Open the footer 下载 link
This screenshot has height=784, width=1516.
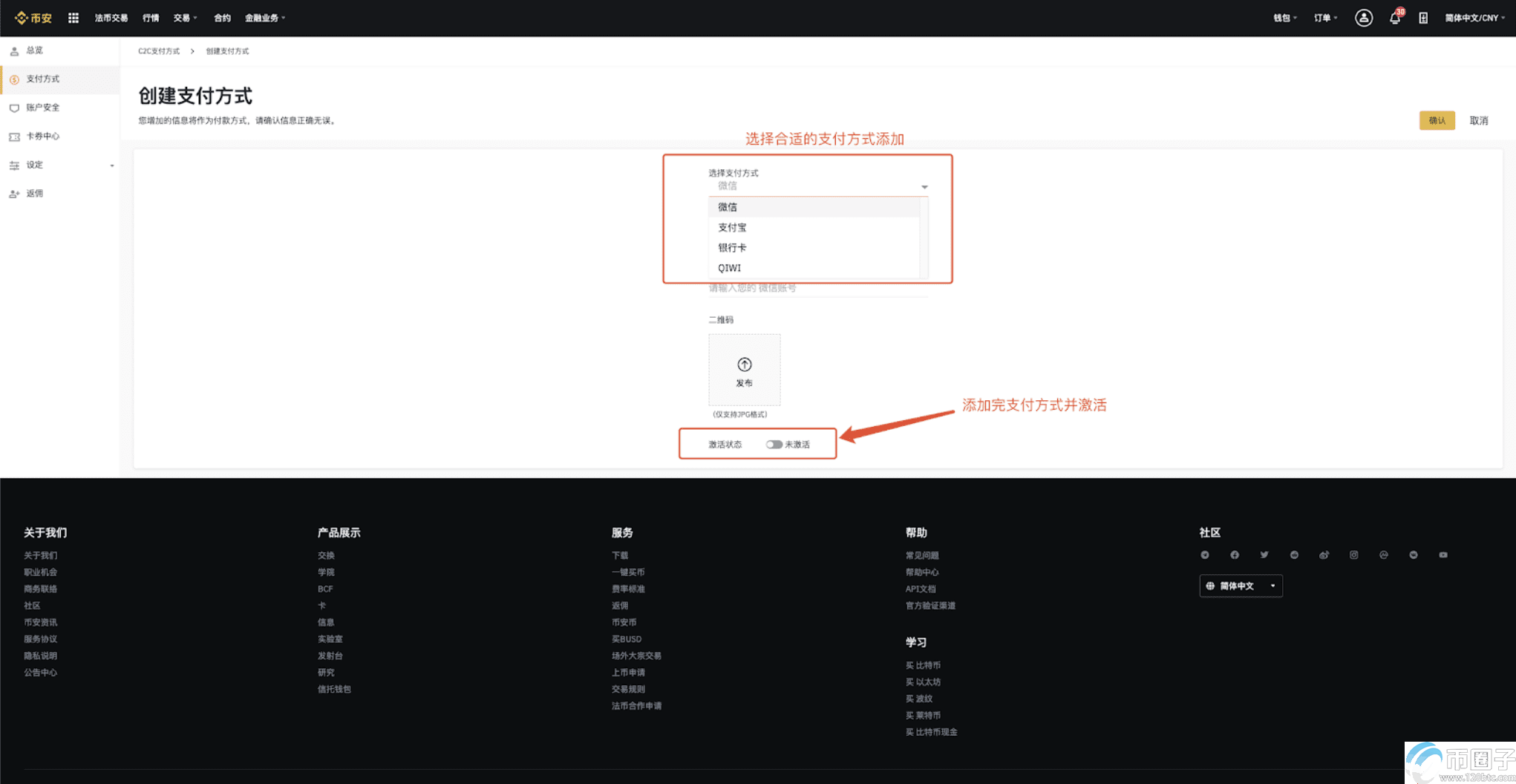(620, 555)
